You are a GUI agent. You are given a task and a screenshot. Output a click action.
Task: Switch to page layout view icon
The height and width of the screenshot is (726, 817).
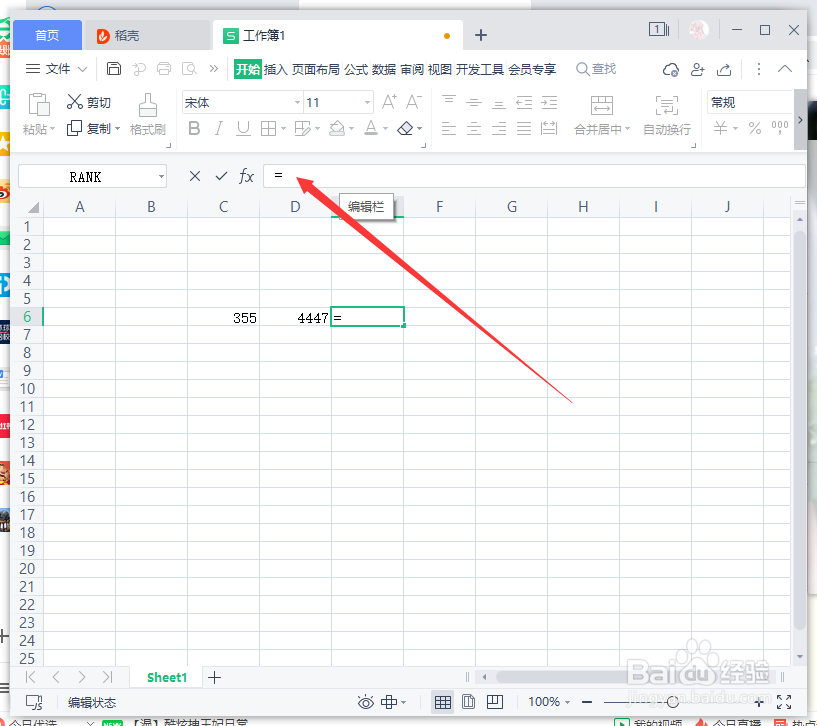pos(468,702)
